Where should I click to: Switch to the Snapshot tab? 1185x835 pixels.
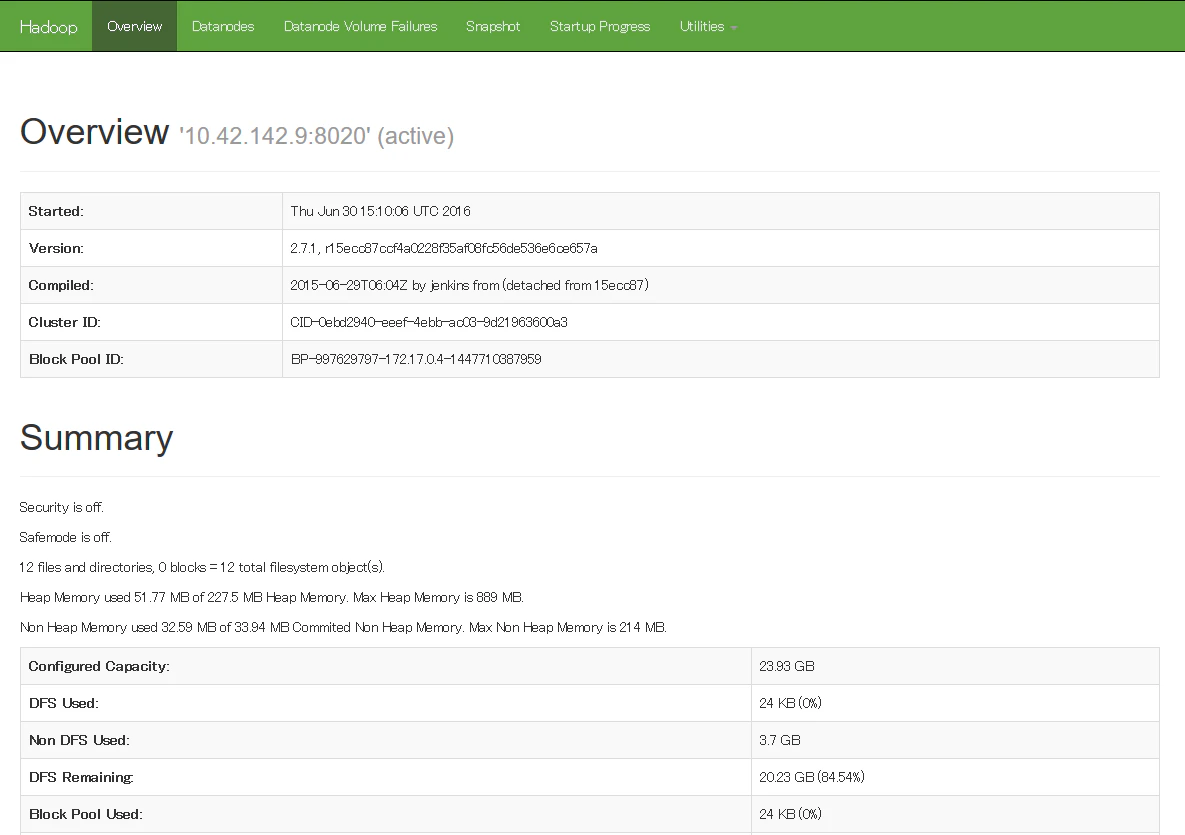[493, 26]
